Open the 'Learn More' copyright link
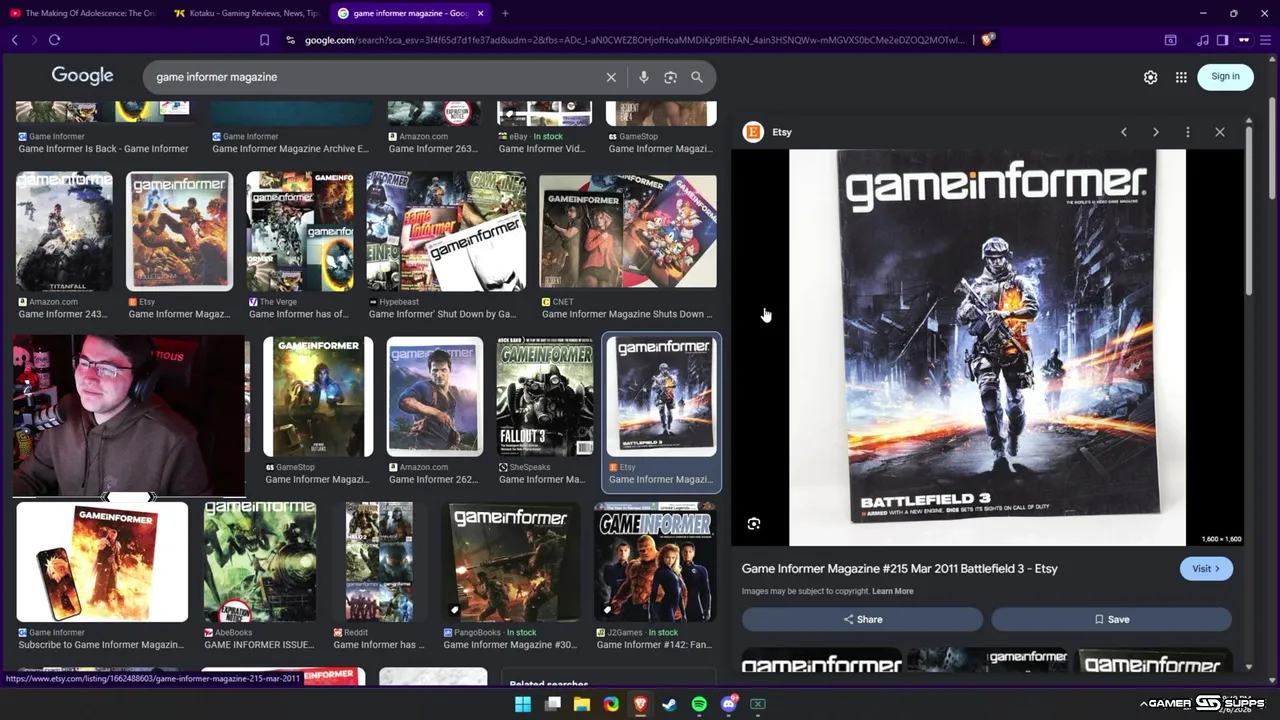 point(892,591)
